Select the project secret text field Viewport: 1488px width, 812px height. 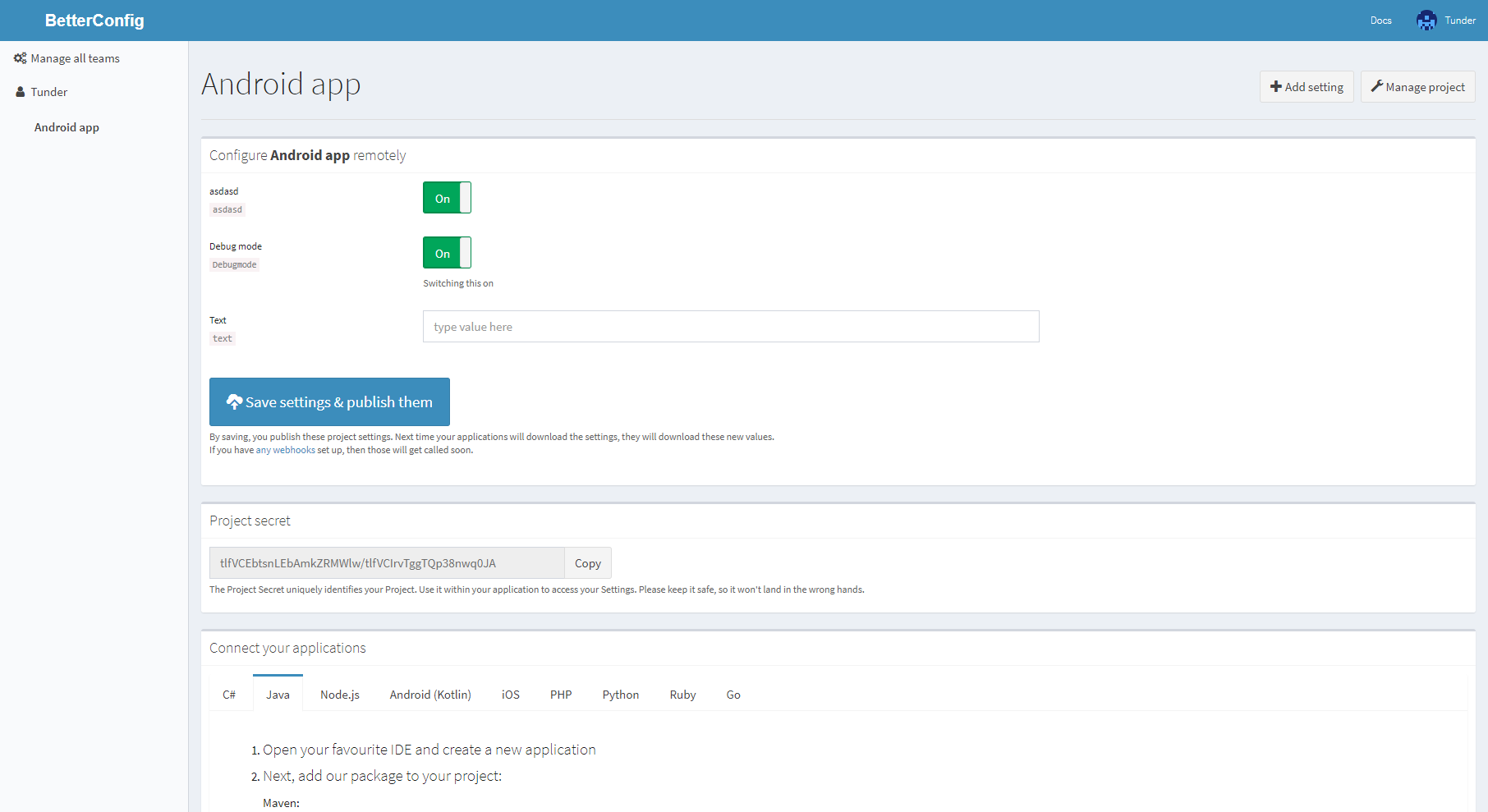387,563
